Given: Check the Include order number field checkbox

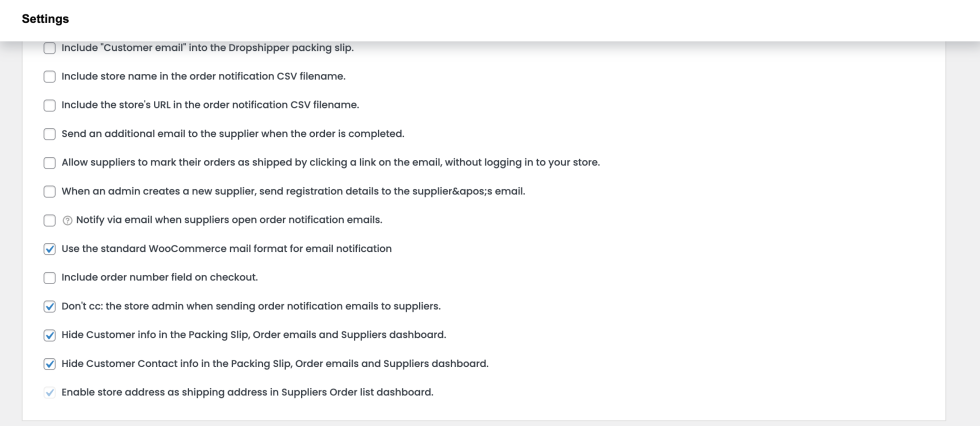Looking at the screenshot, I should point(50,277).
